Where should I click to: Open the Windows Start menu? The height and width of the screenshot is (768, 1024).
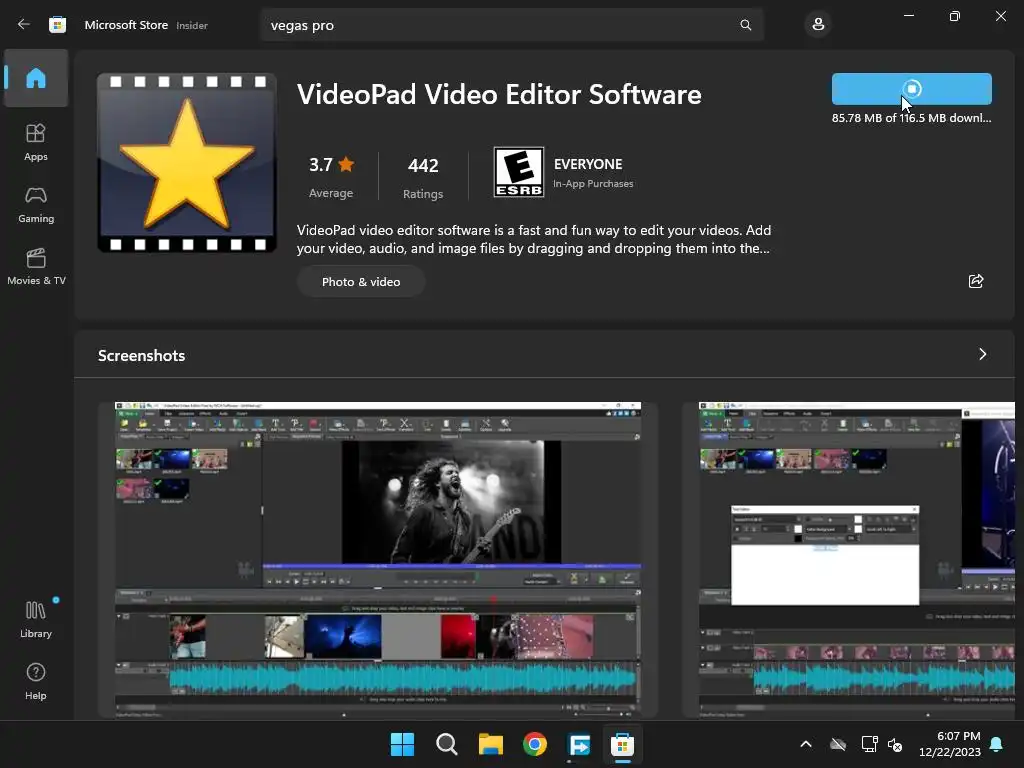[x=402, y=744]
